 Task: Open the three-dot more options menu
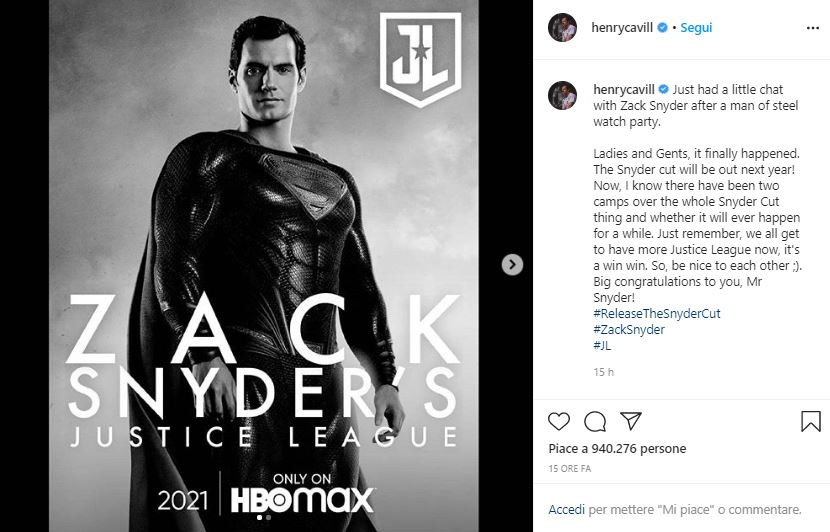(813, 28)
